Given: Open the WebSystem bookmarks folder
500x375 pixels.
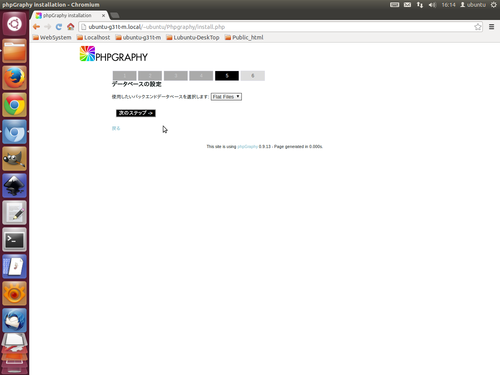Looking at the screenshot, I should coord(52,37).
